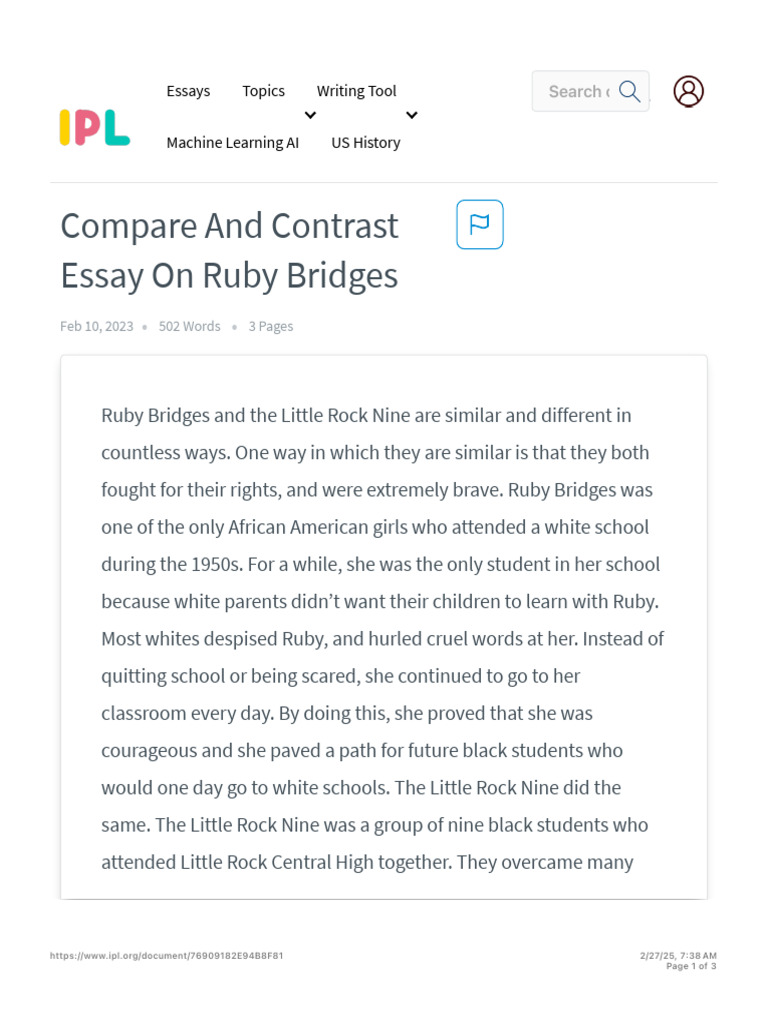Click the Feb 10, 2023 date
The width and height of the screenshot is (768, 1024).
coord(96,326)
